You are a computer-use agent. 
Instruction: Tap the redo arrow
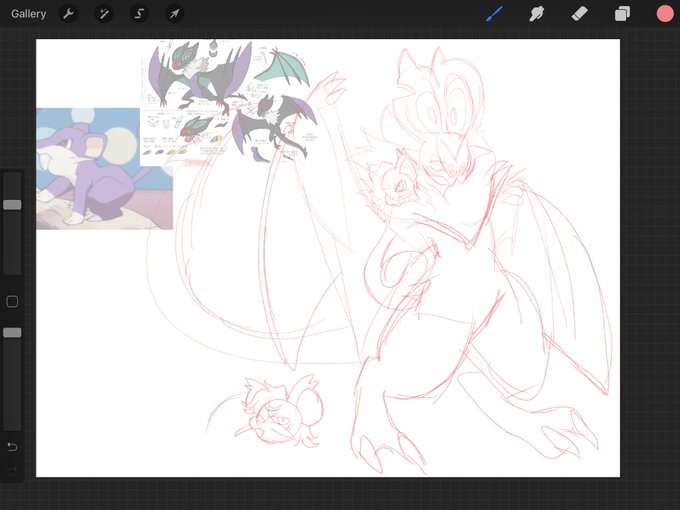click(12, 471)
